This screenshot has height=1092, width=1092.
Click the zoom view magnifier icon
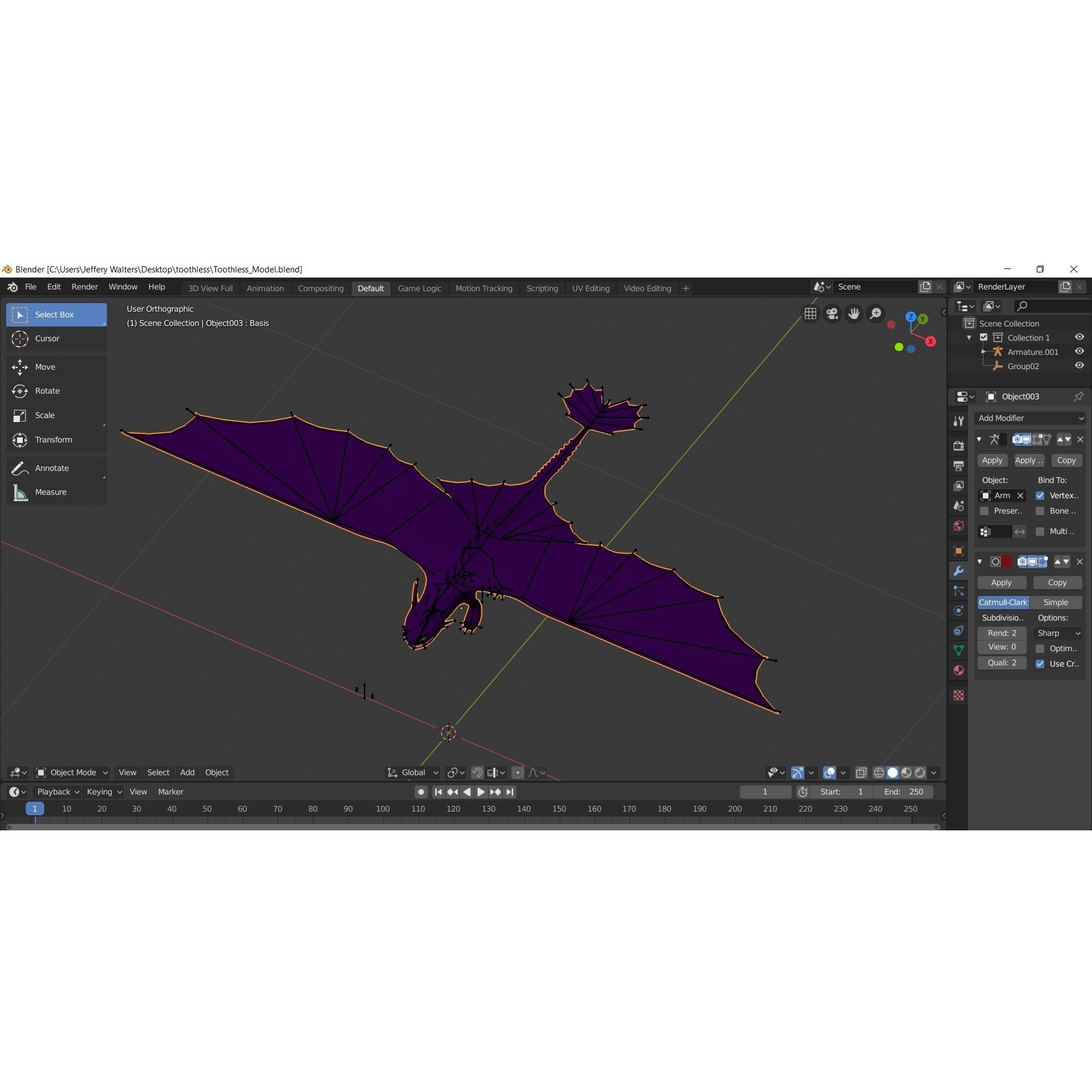tap(876, 313)
